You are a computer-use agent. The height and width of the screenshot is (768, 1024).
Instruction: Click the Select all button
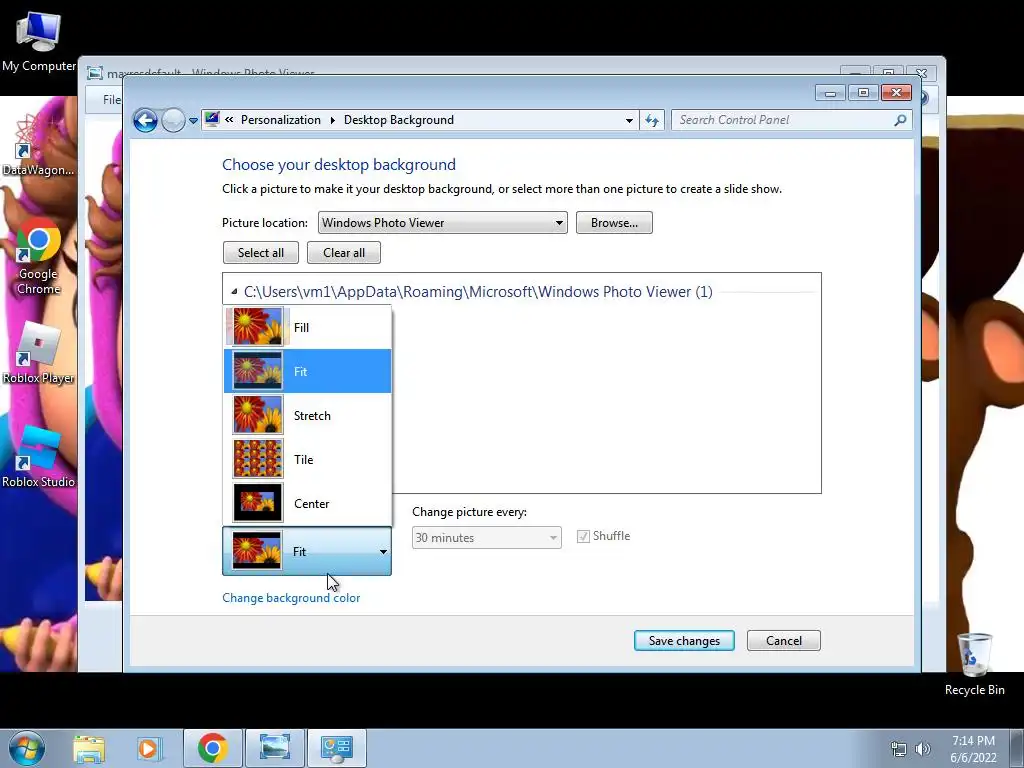click(261, 253)
